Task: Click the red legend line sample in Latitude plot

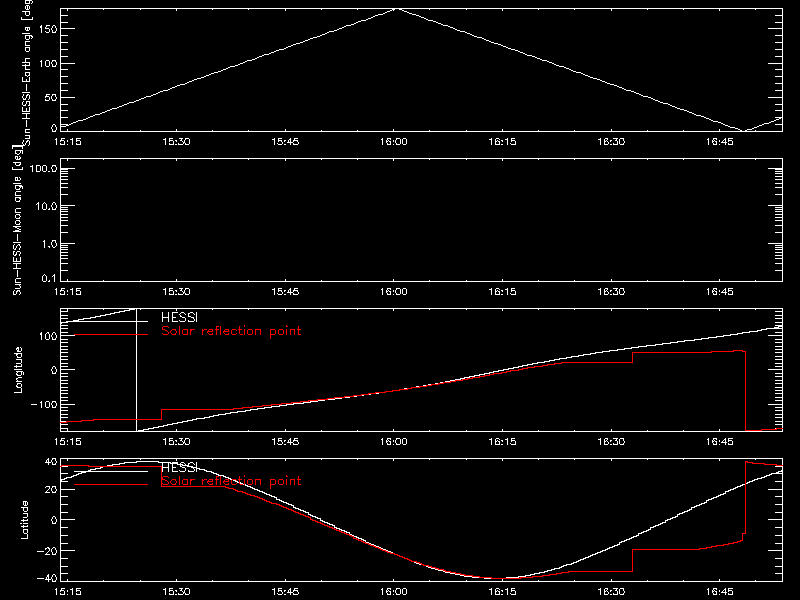Action: click(111, 484)
